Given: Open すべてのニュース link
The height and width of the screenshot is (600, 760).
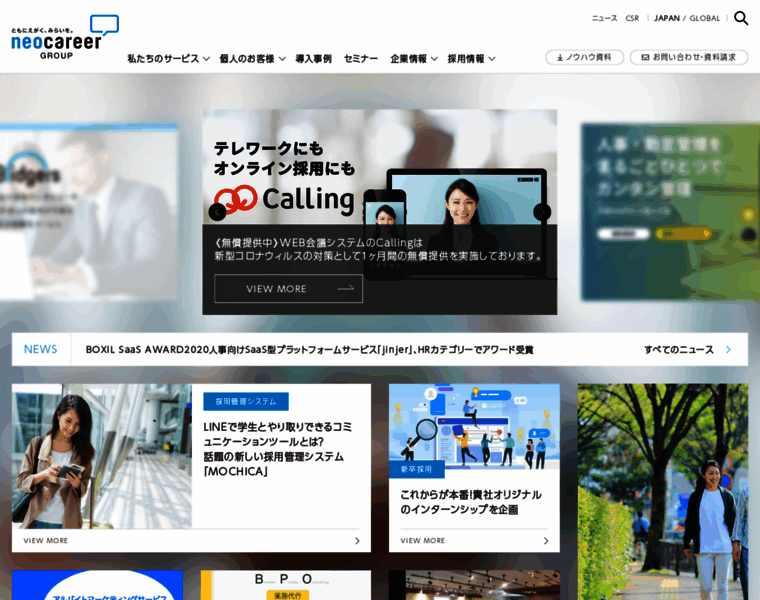Looking at the screenshot, I should (679, 349).
